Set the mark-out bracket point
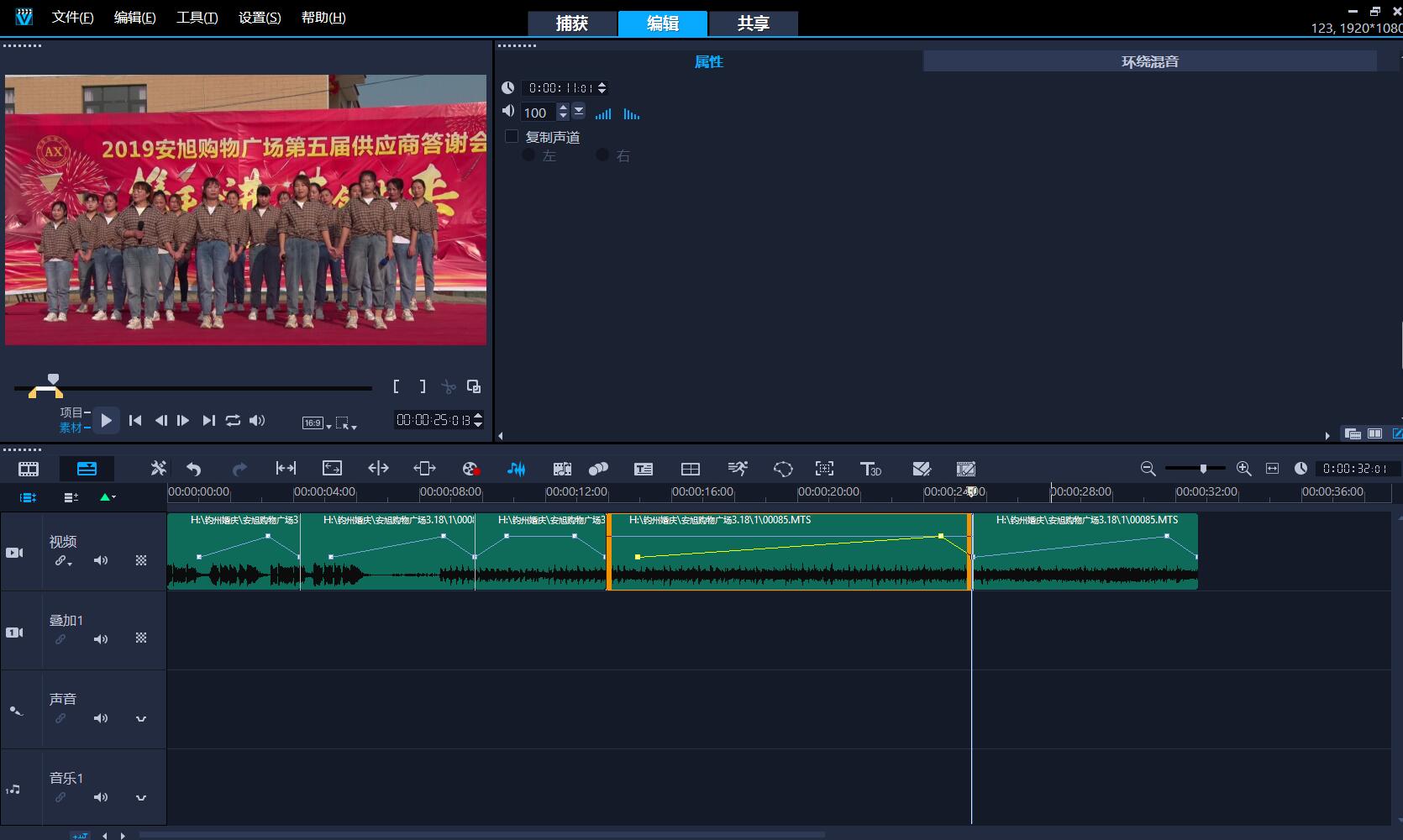 click(x=422, y=386)
